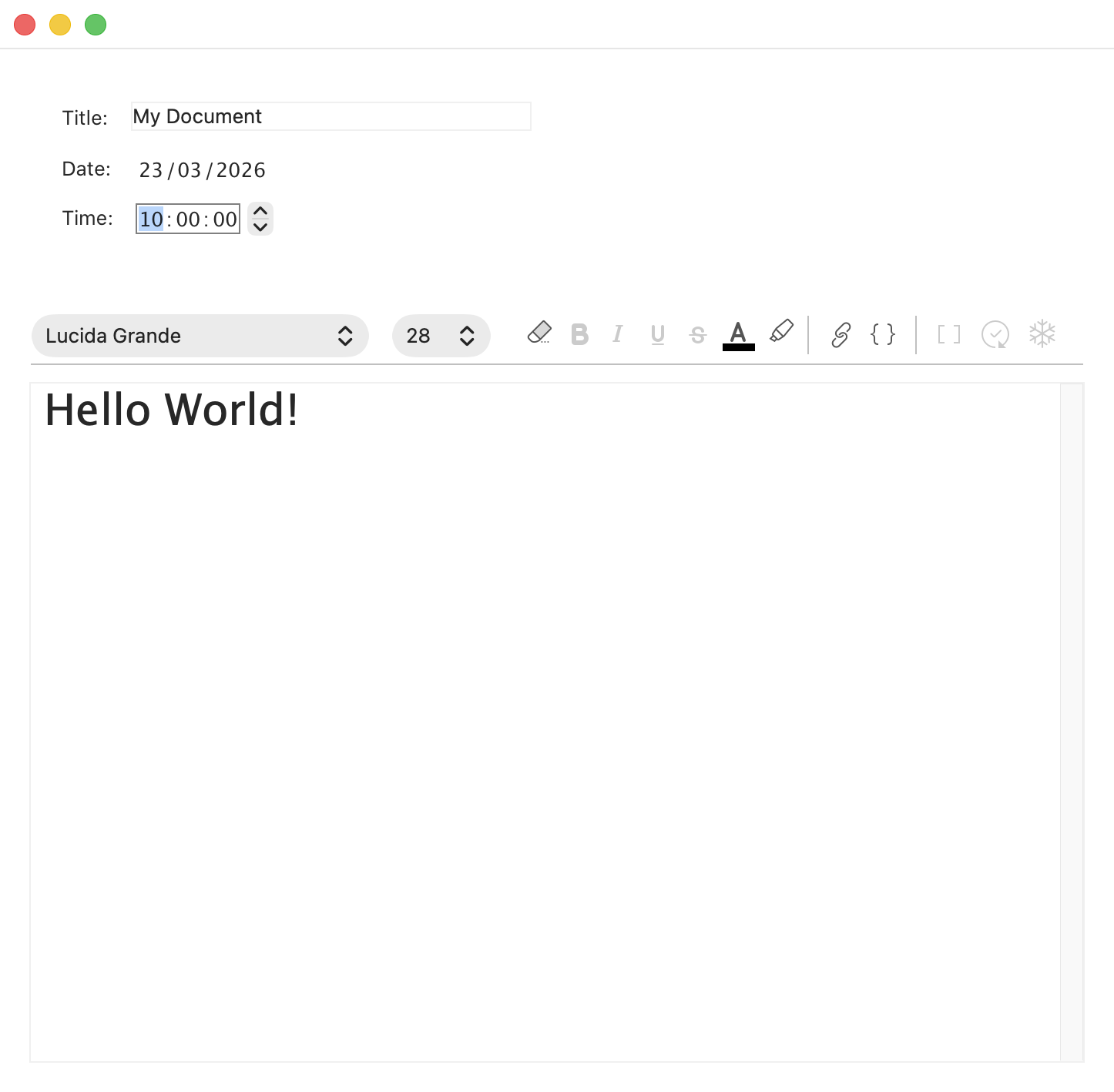Select the eraser clear-formatting tool
The width and height of the screenshot is (1114, 1092).
[539, 333]
